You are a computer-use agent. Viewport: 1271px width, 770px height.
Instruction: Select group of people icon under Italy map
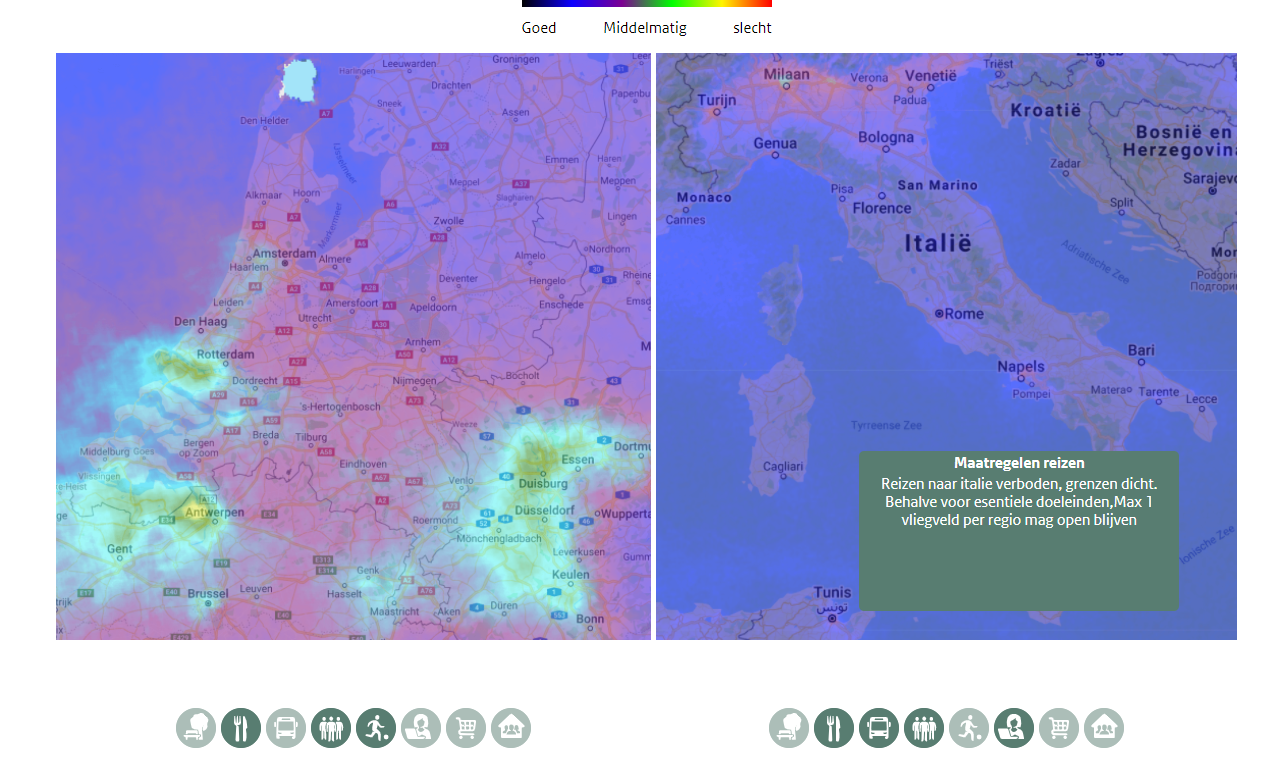click(924, 728)
